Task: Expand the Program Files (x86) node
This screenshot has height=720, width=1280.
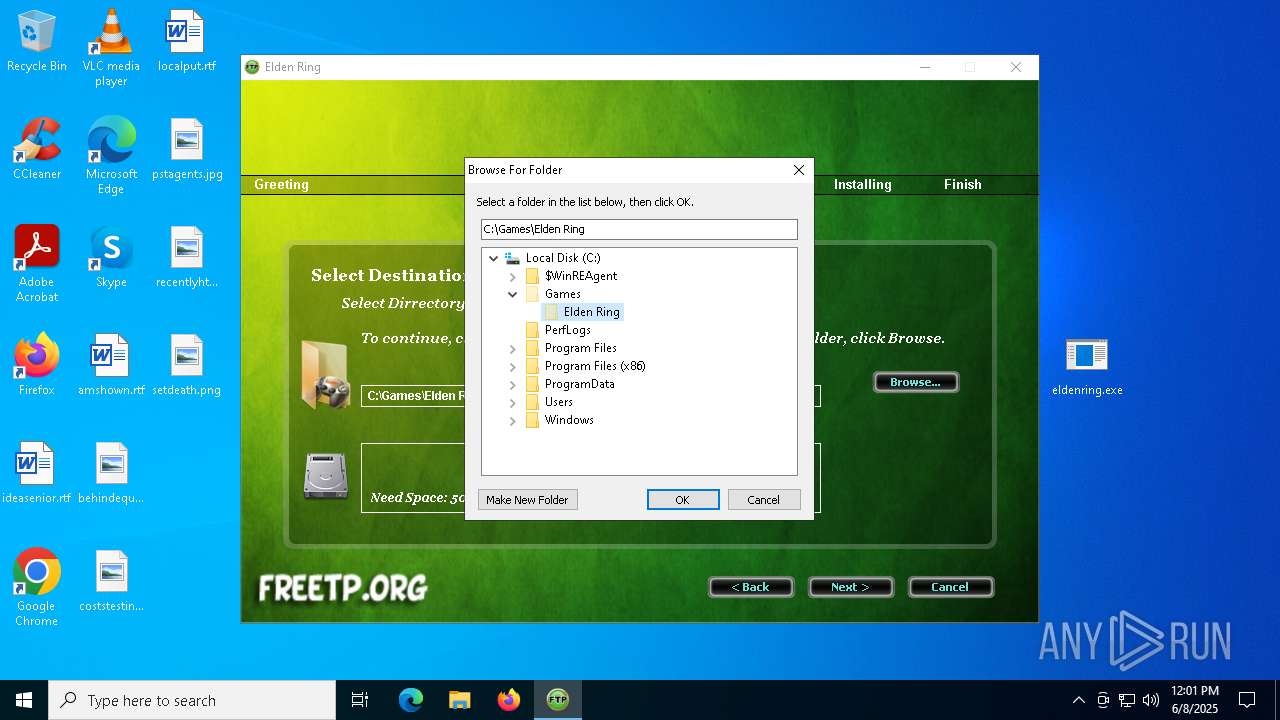Action: (513, 366)
